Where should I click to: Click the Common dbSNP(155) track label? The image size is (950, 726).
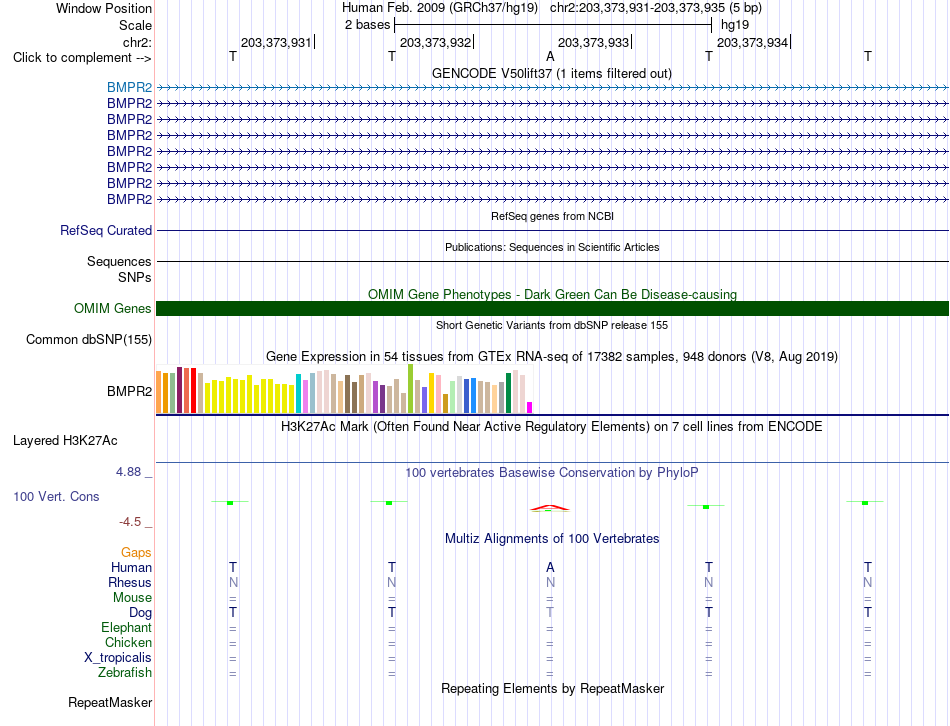point(88,339)
